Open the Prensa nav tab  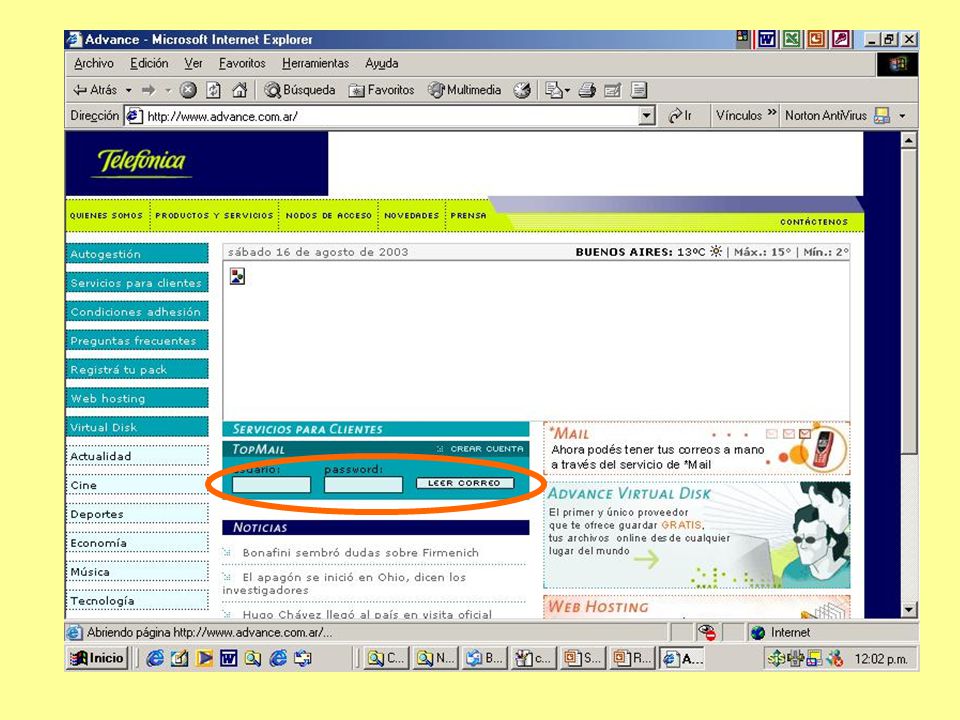point(468,216)
